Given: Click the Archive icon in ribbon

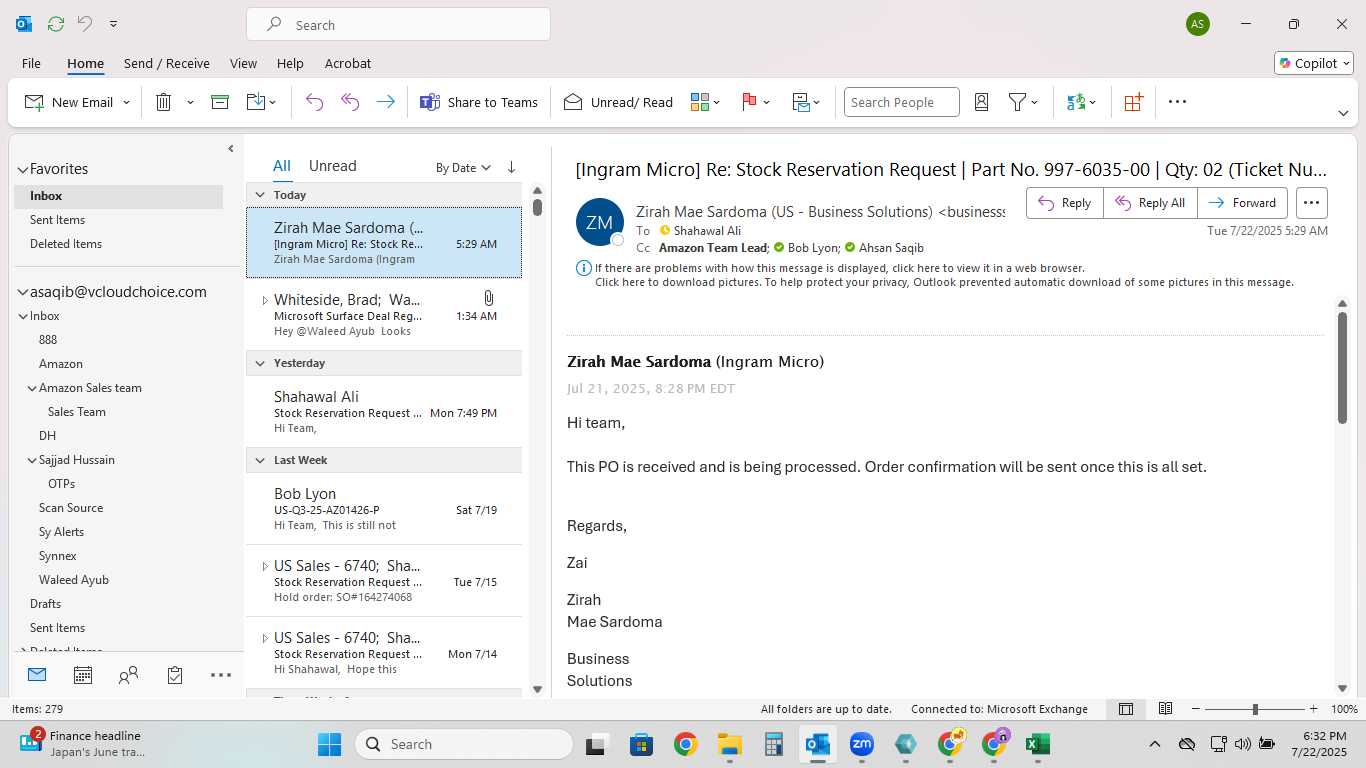Looking at the screenshot, I should pos(220,102).
